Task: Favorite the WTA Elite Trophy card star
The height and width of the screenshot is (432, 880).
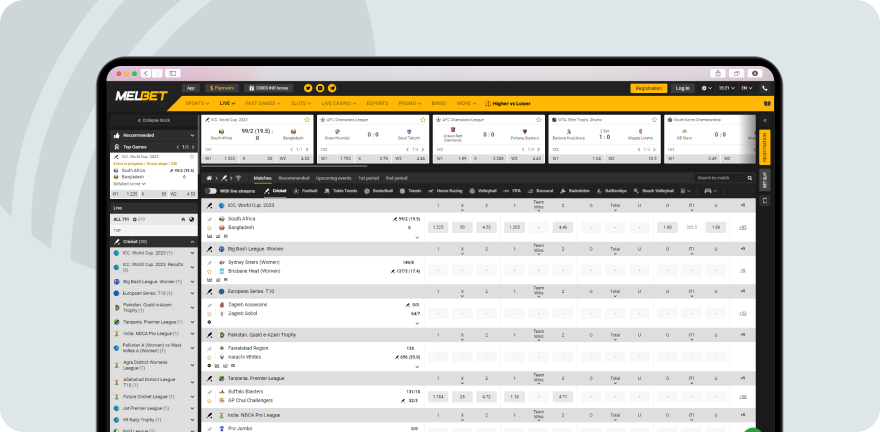Action: (x=654, y=120)
